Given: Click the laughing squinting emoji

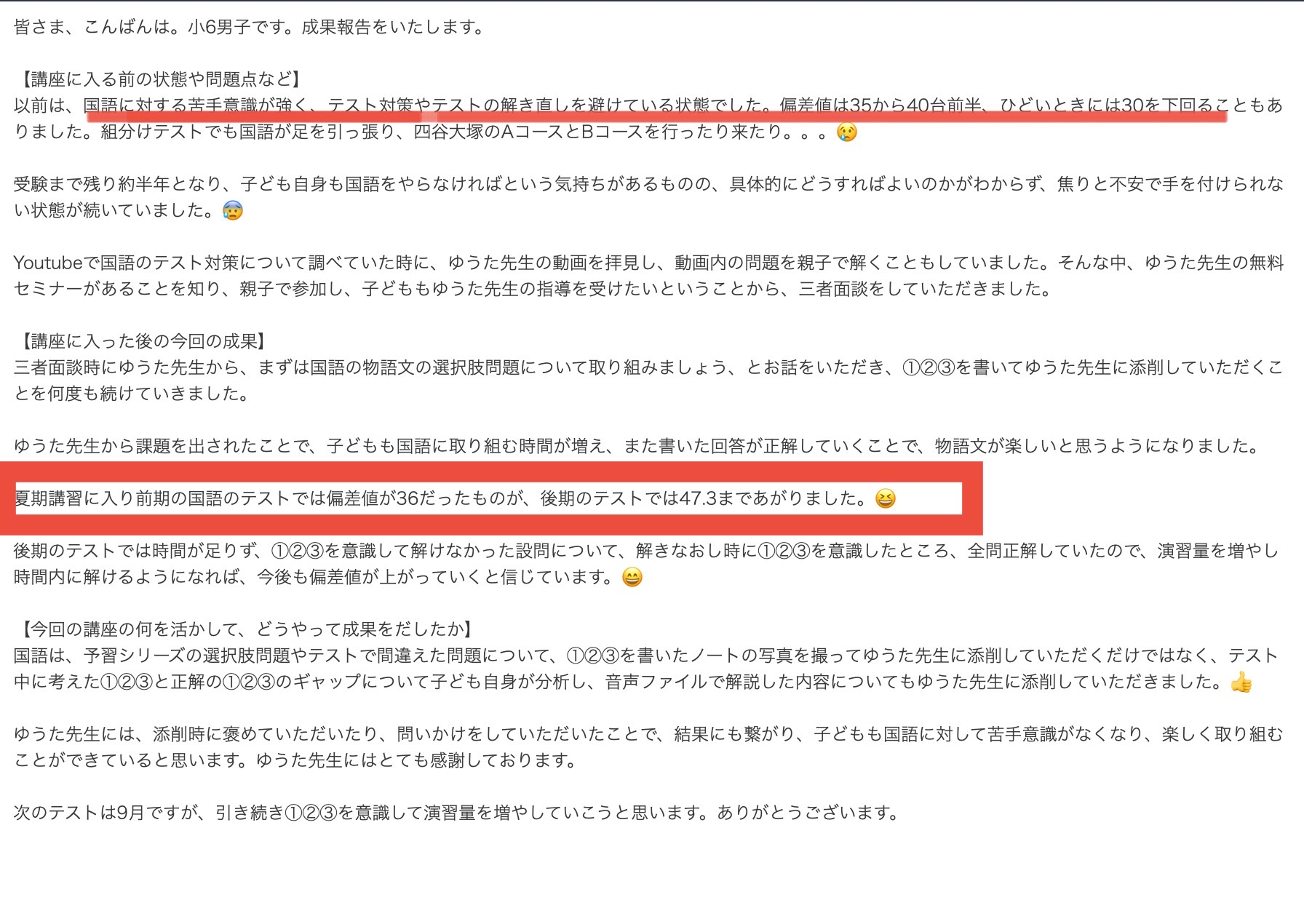Looking at the screenshot, I should [x=885, y=498].
